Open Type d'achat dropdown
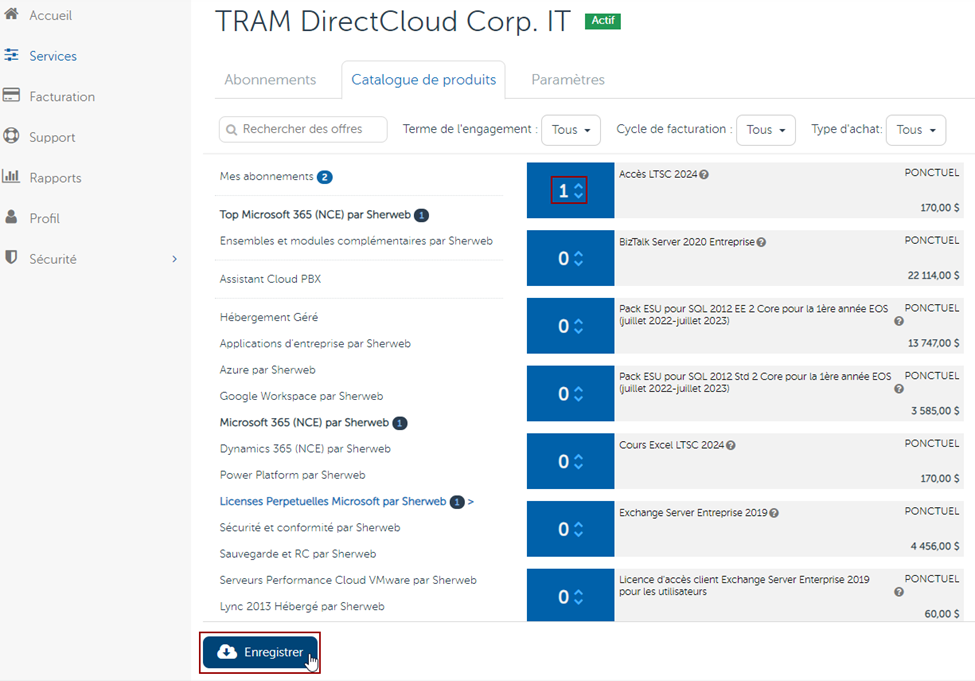The image size is (975, 681). pyautogui.click(x=916, y=130)
